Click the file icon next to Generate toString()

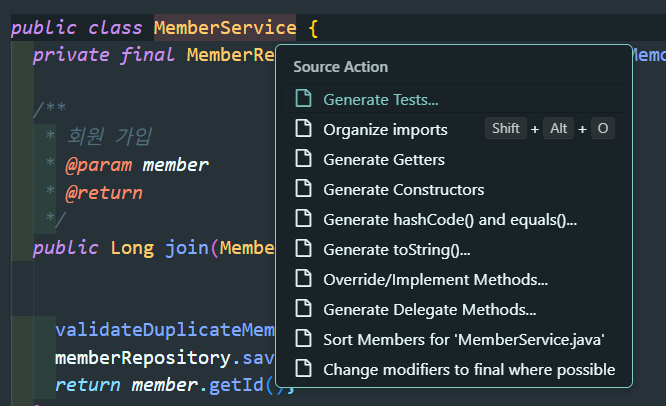point(303,249)
